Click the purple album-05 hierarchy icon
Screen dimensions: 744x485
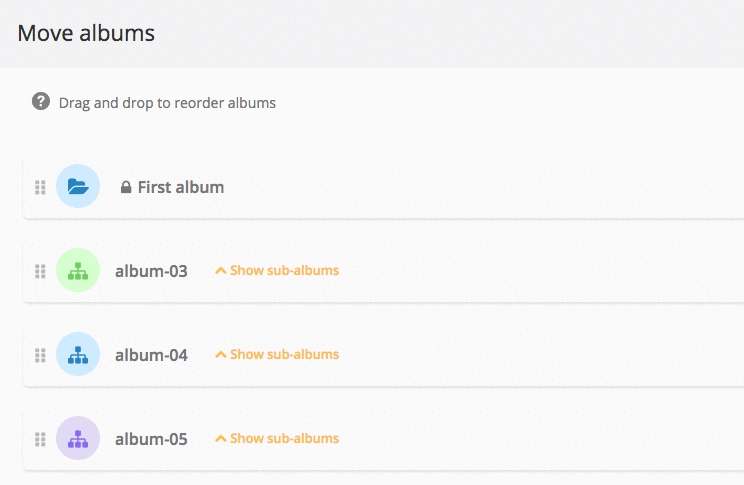point(78,438)
